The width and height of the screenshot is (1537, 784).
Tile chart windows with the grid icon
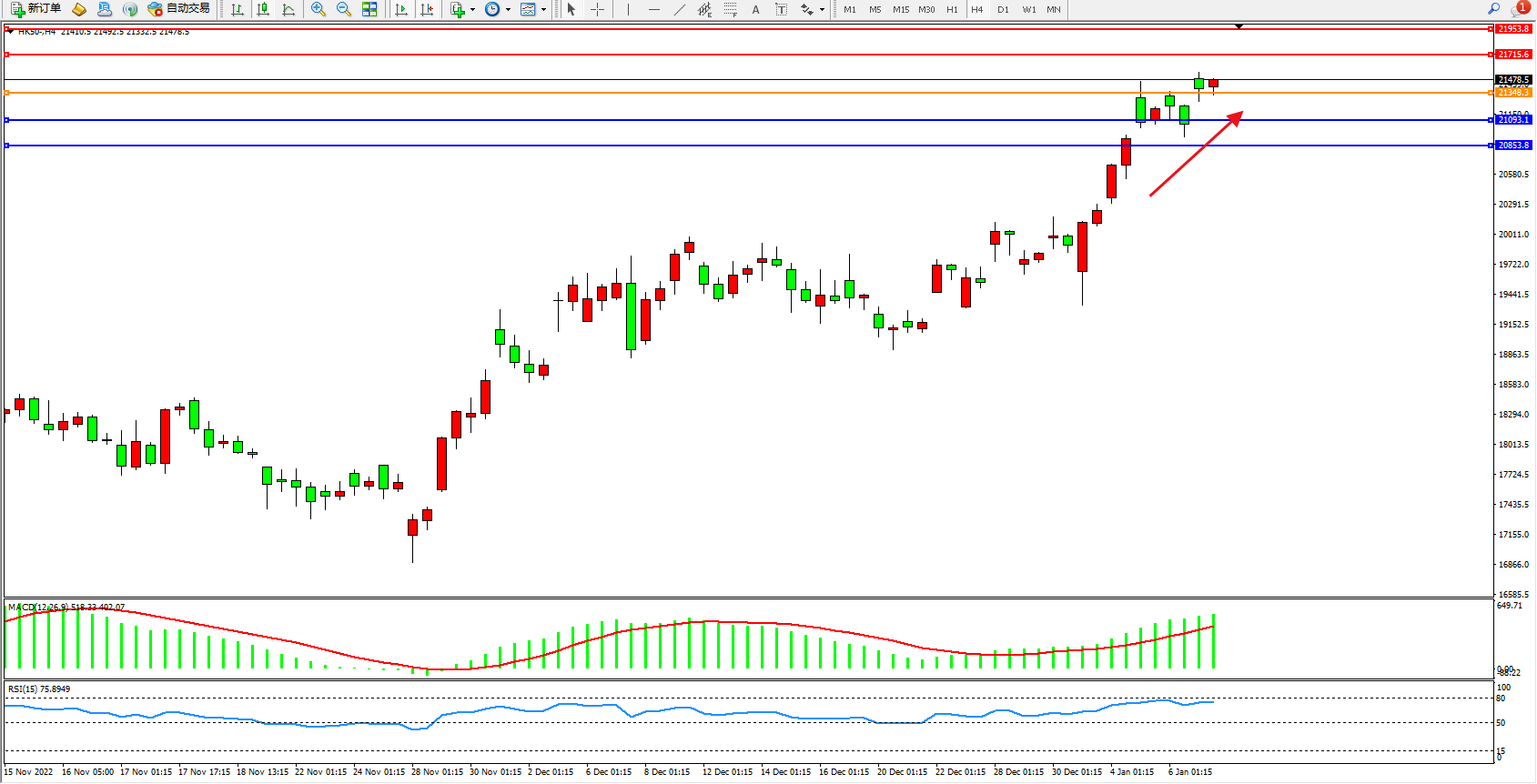click(369, 9)
